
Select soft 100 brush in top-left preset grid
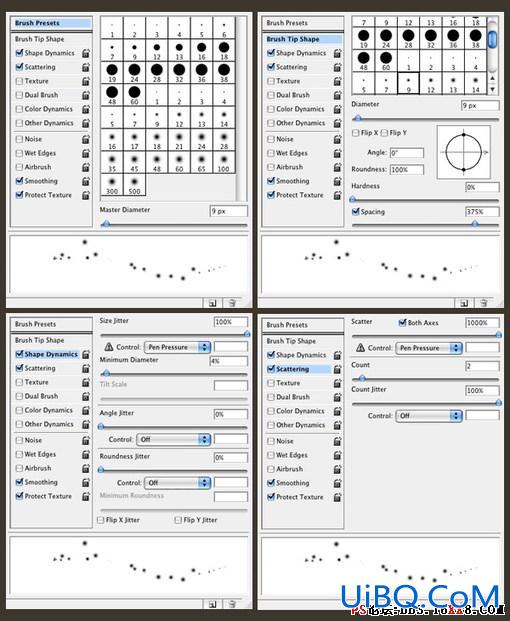pos(224,163)
